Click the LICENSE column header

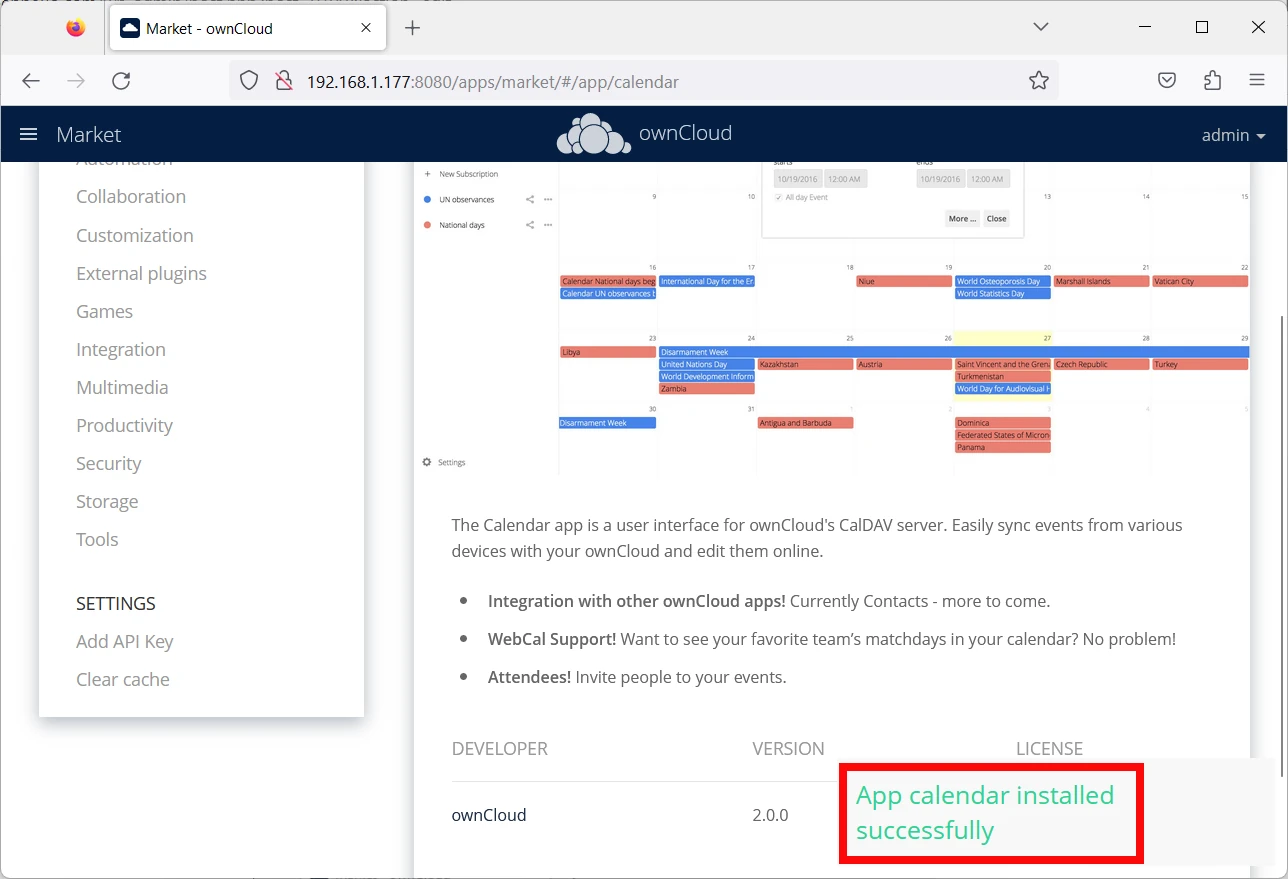pyautogui.click(x=1049, y=749)
